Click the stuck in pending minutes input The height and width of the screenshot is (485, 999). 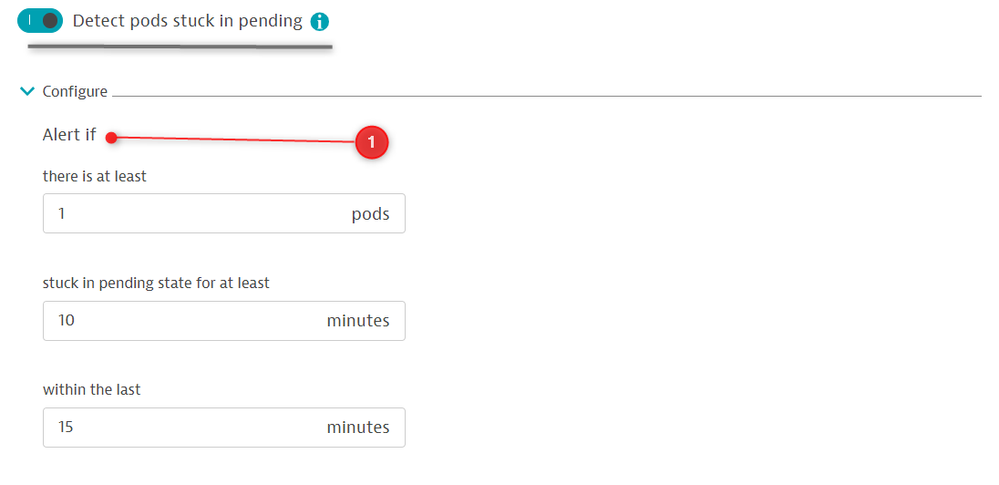tap(190, 321)
